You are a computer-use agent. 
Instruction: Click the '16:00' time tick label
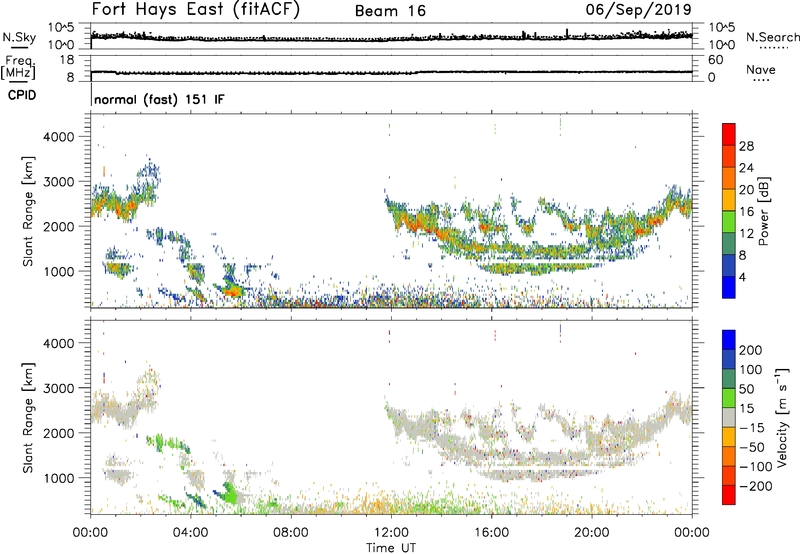click(492, 533)
